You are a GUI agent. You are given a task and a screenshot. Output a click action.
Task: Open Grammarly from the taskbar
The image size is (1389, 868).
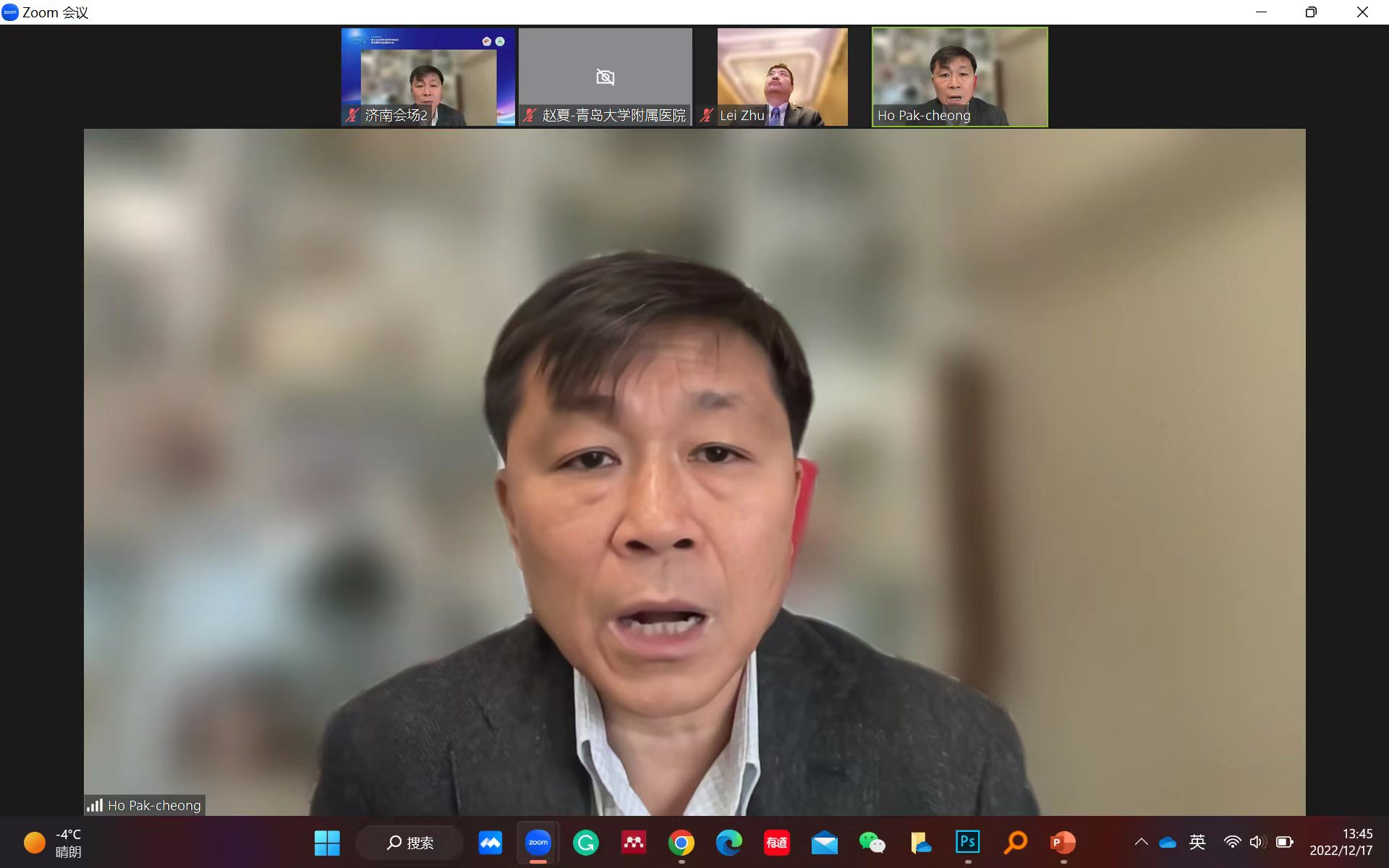coord(586,843)
